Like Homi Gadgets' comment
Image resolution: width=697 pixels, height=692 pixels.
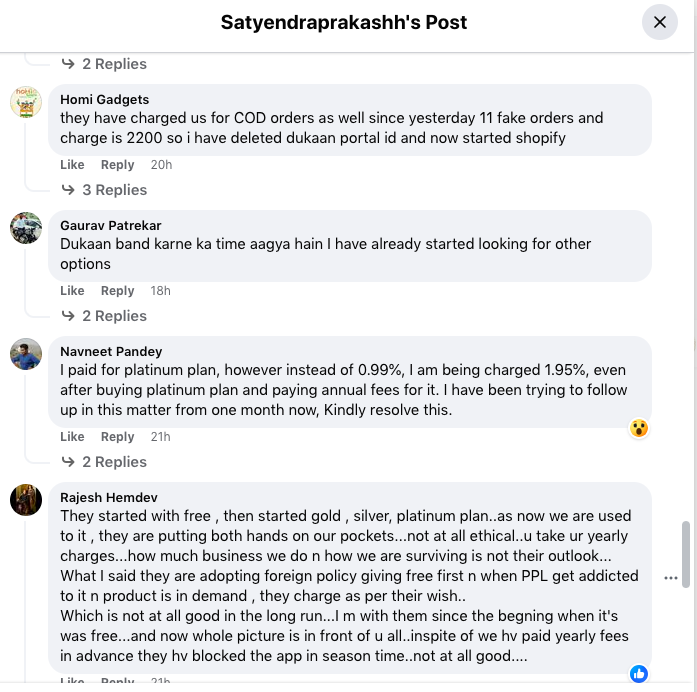point(72,165)
